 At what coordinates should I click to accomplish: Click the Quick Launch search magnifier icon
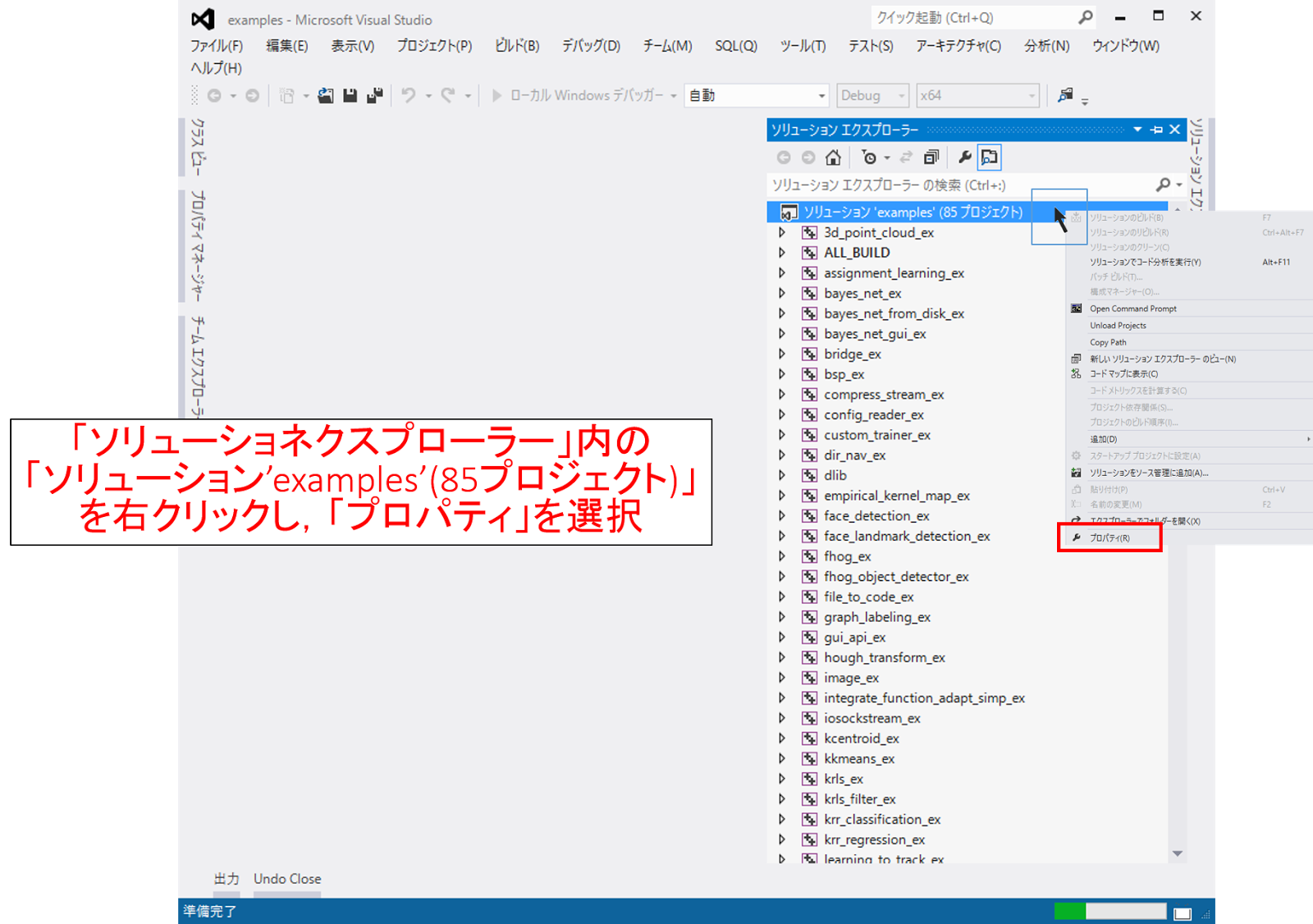point(1086,17)
